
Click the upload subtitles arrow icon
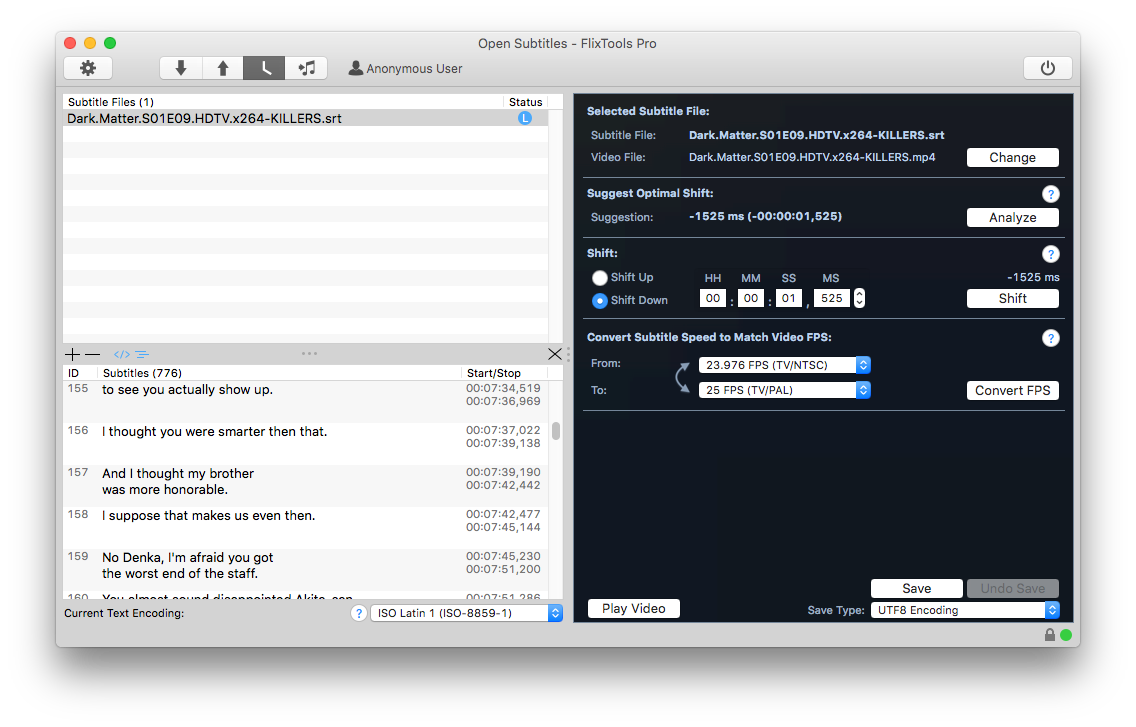point(222,68)
